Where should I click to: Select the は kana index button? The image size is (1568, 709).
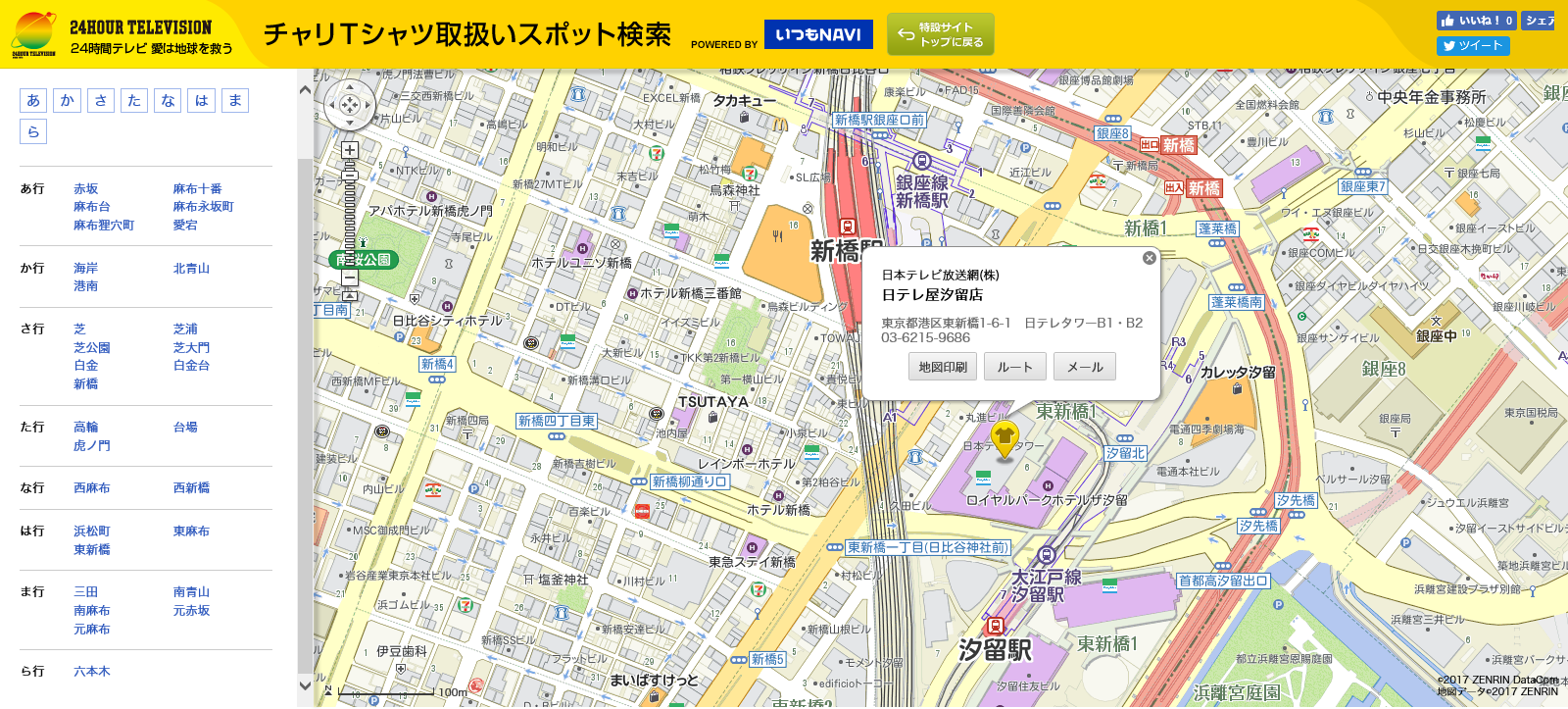[202, 100]
